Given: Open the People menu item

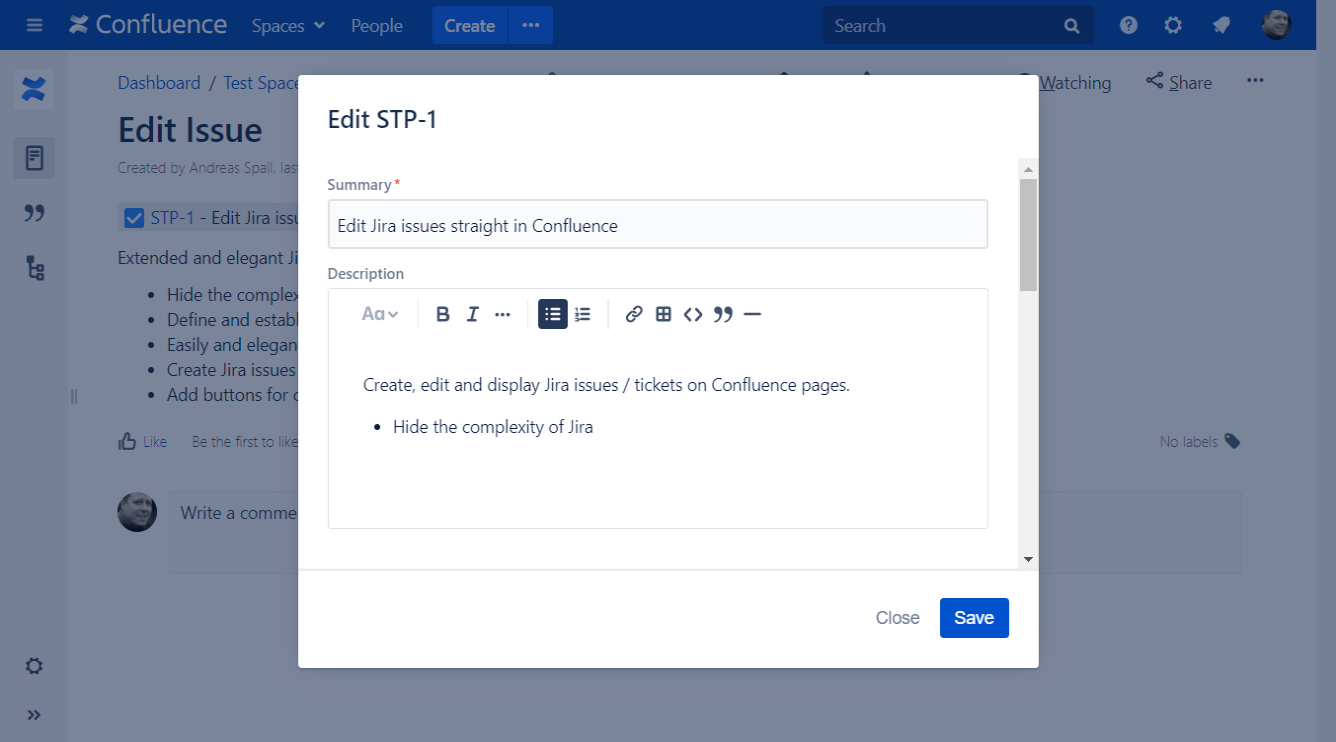Looking at the screenshot, I should tap(376, 26).
